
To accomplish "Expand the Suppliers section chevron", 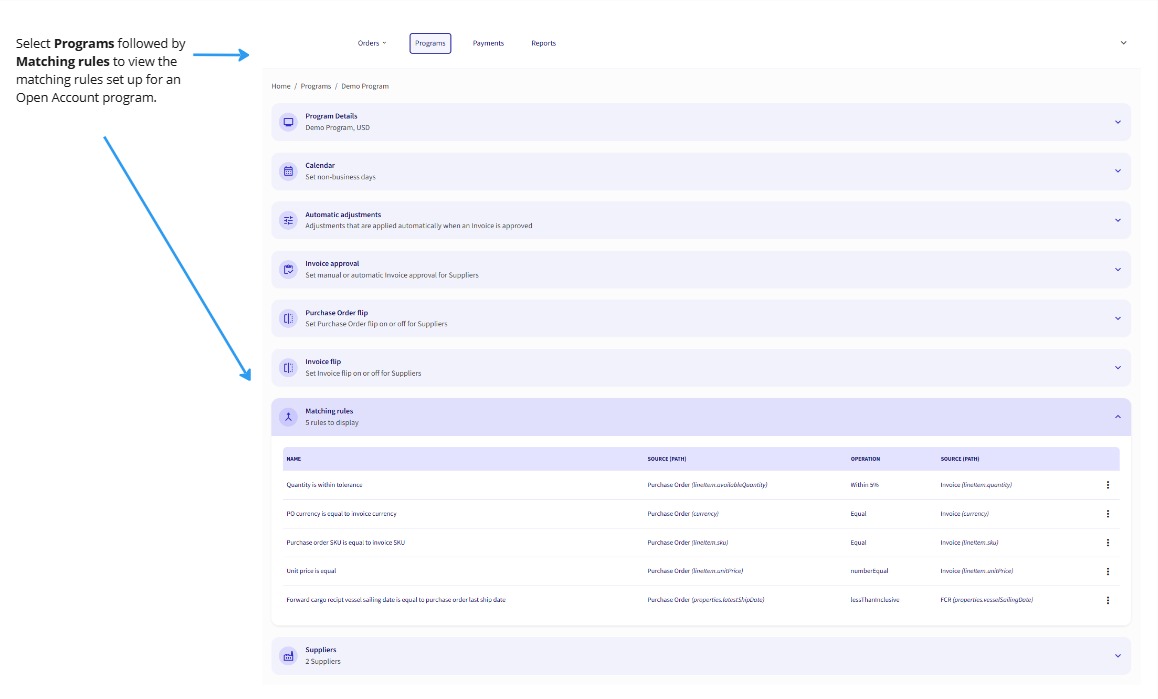I will click(x=1117, y=656).
